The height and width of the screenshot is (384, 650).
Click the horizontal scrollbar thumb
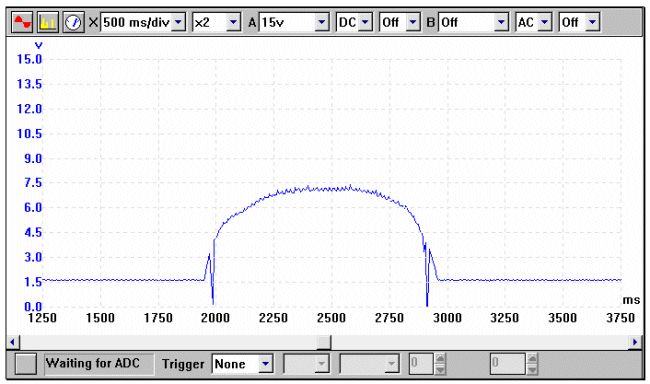tap(324, 342)
